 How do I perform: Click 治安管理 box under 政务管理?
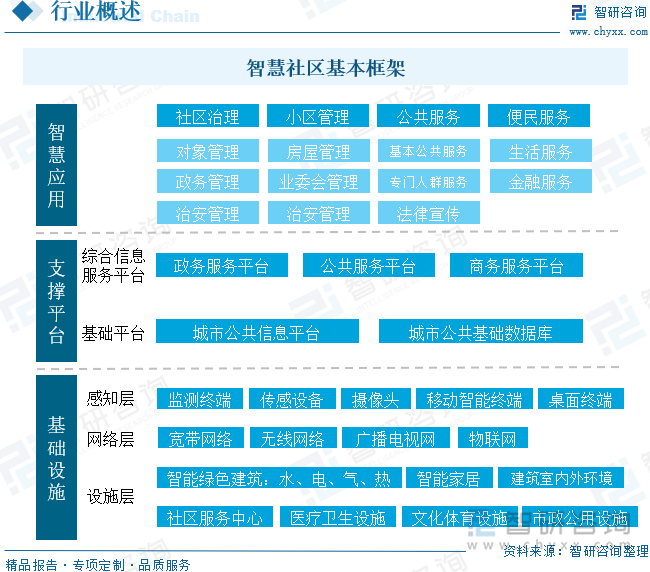(208, 213)
